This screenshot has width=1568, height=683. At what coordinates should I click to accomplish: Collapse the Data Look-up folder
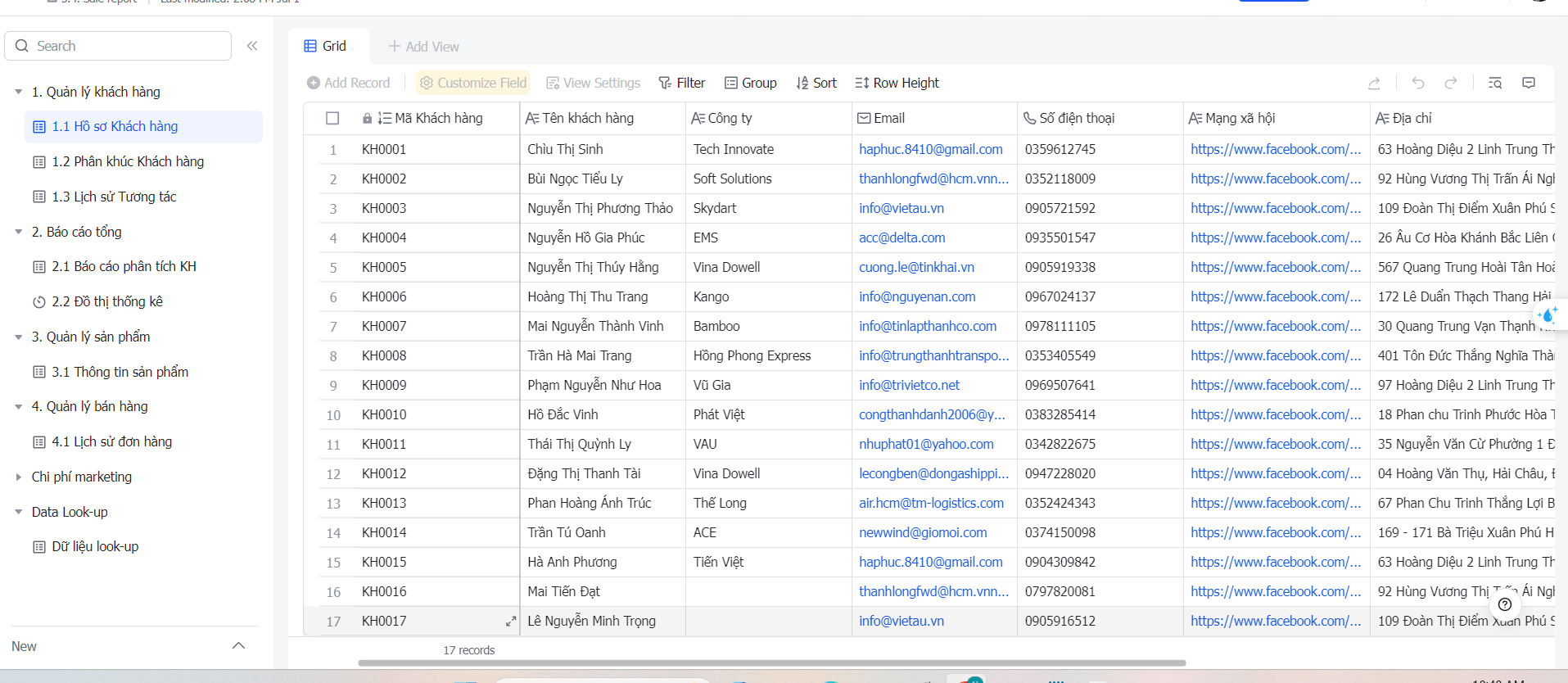pyautogui.click(x=19, y=512)
